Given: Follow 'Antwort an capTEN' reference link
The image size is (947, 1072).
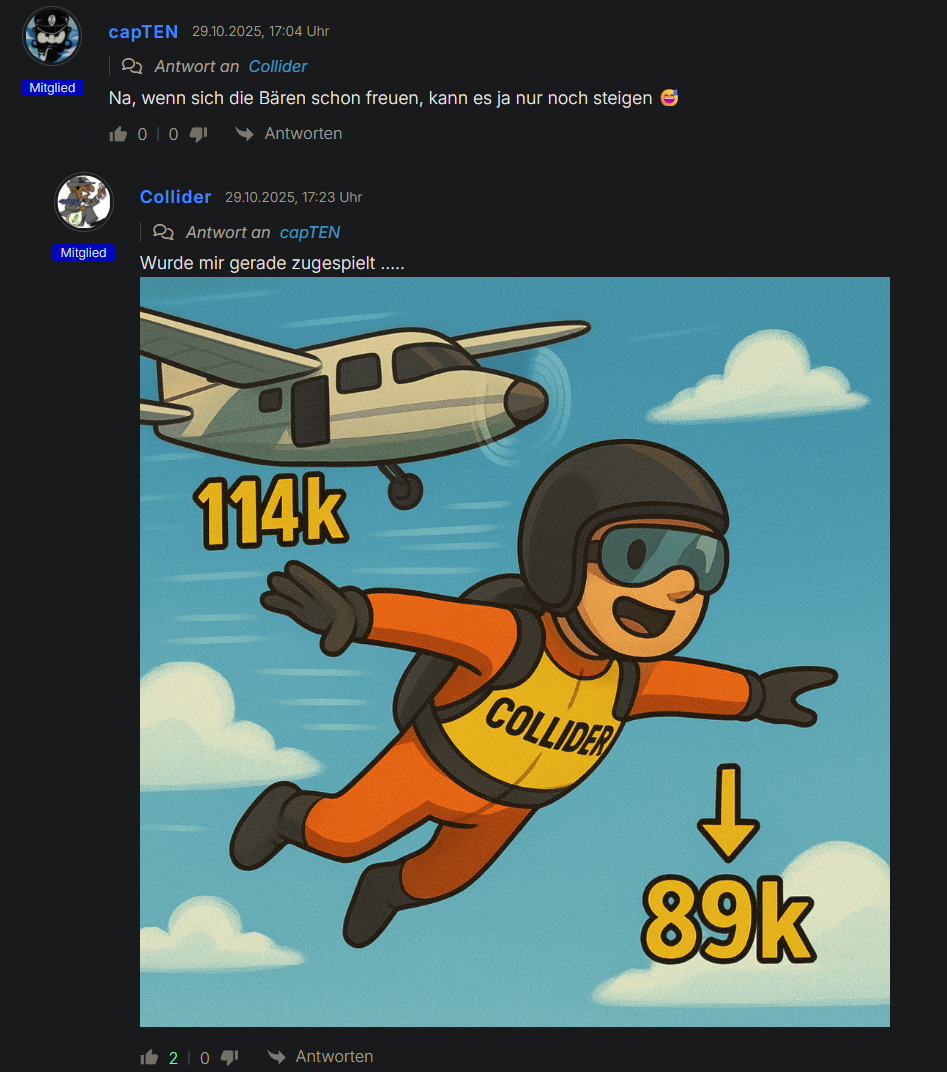Looking at the screenshot, I should pos(310,232).
